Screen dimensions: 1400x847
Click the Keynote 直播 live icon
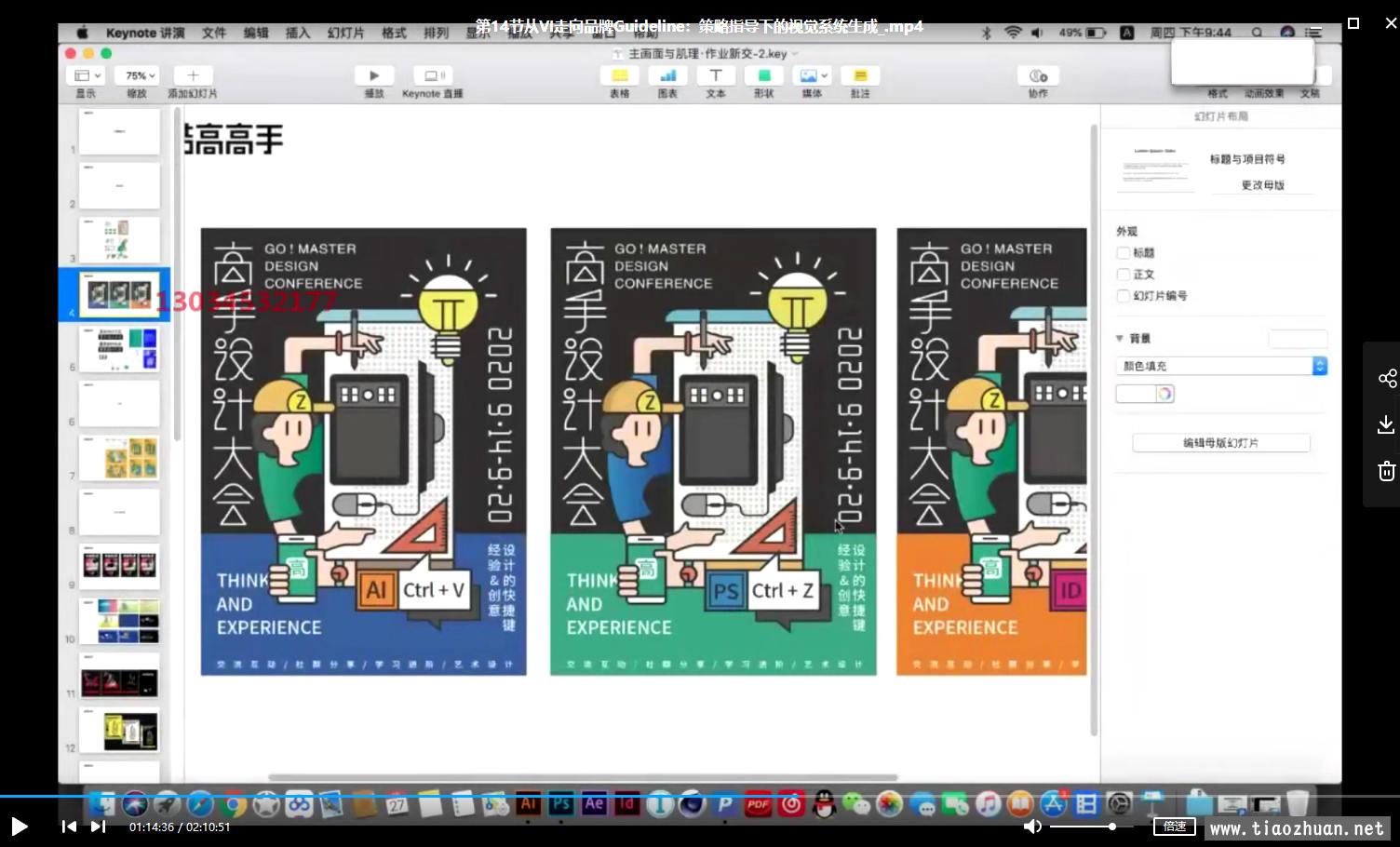click(x=433, y=75)
